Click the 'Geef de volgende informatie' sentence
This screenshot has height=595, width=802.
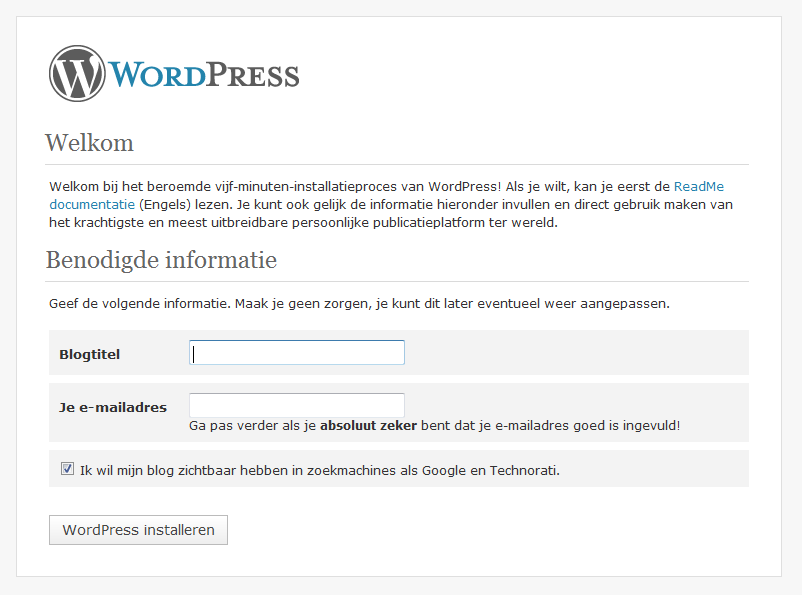pos(359,303)
